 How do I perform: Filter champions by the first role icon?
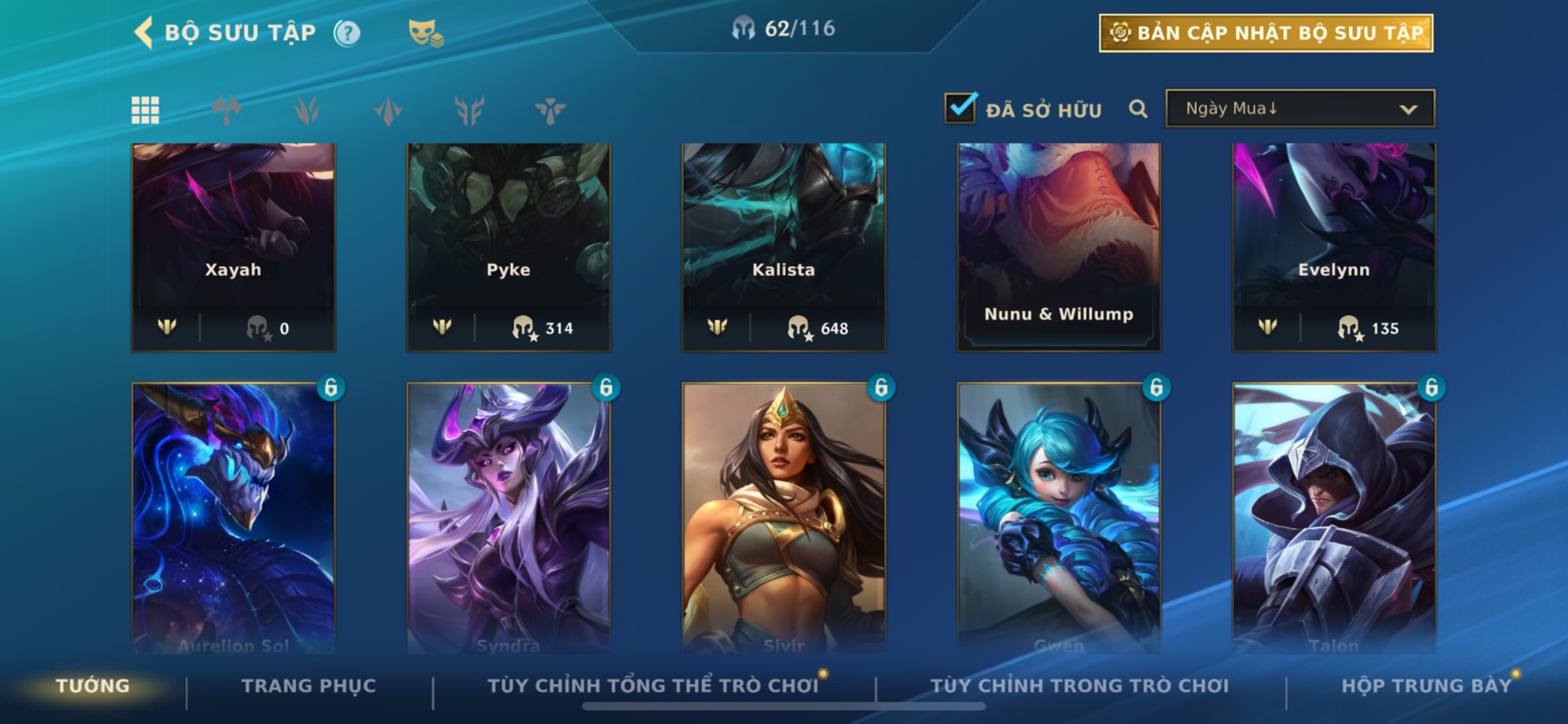pos(226,110)
